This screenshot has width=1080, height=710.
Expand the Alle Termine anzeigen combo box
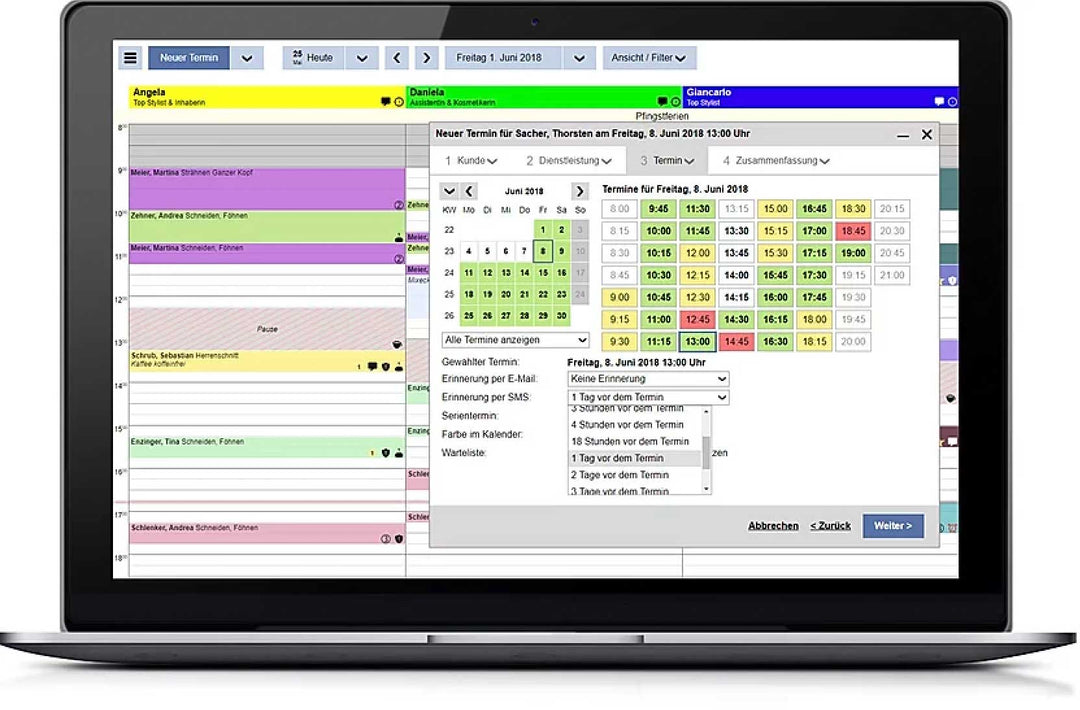(516, 340)
